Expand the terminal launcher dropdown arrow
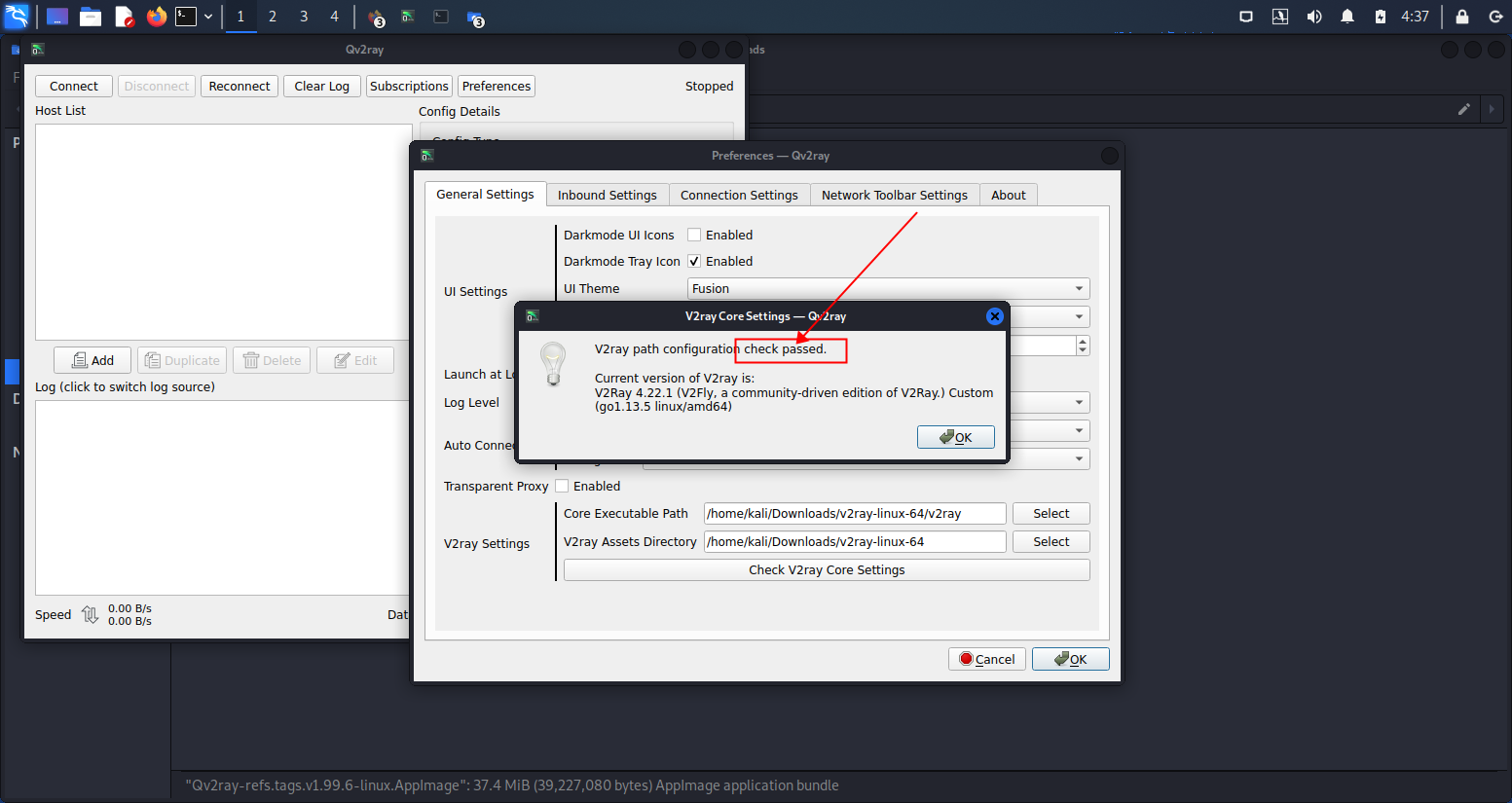This screenshot has height=803, width=1512. point(208,17)
